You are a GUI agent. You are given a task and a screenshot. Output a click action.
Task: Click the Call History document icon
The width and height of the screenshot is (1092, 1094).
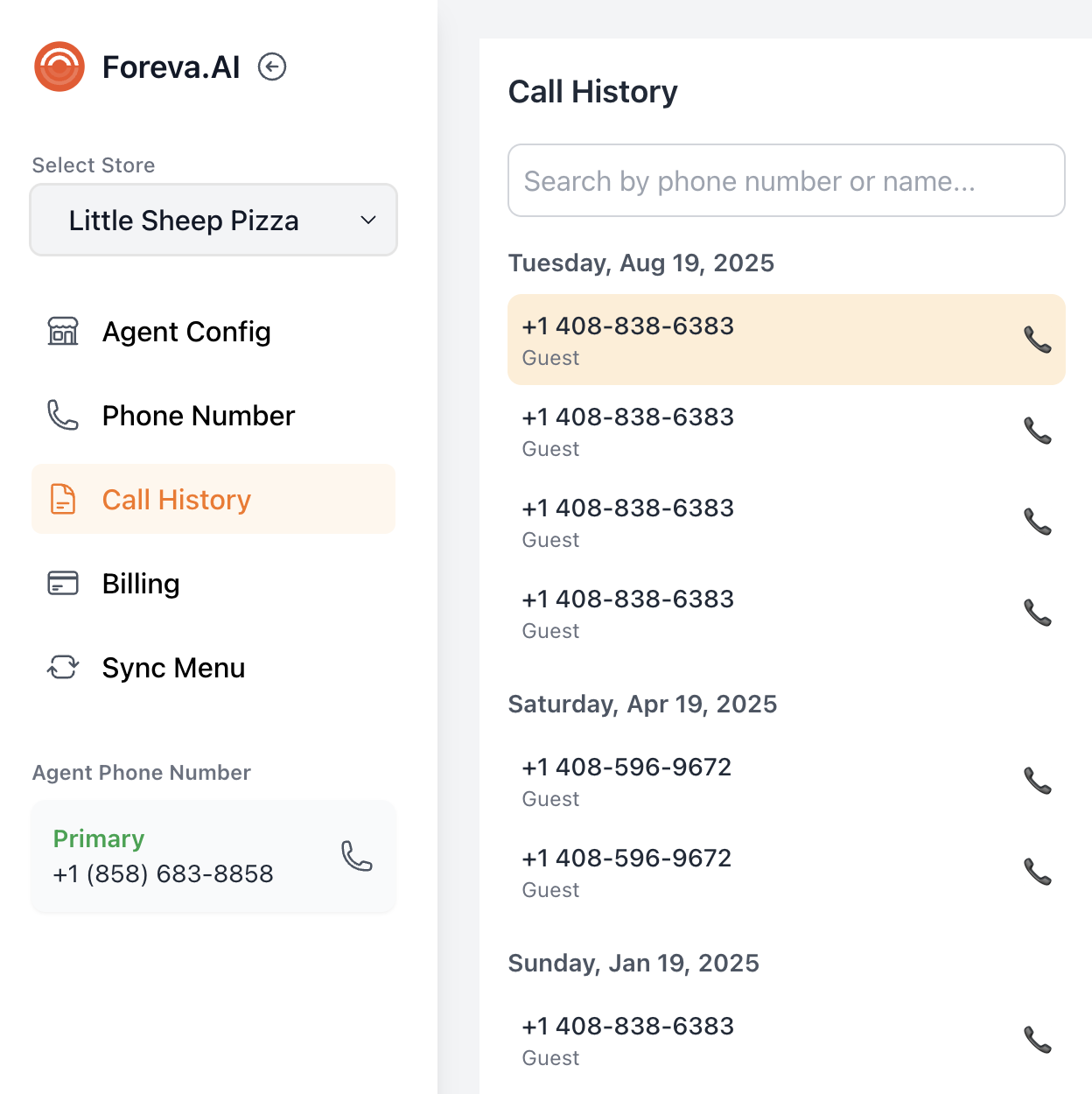point(61,499)
